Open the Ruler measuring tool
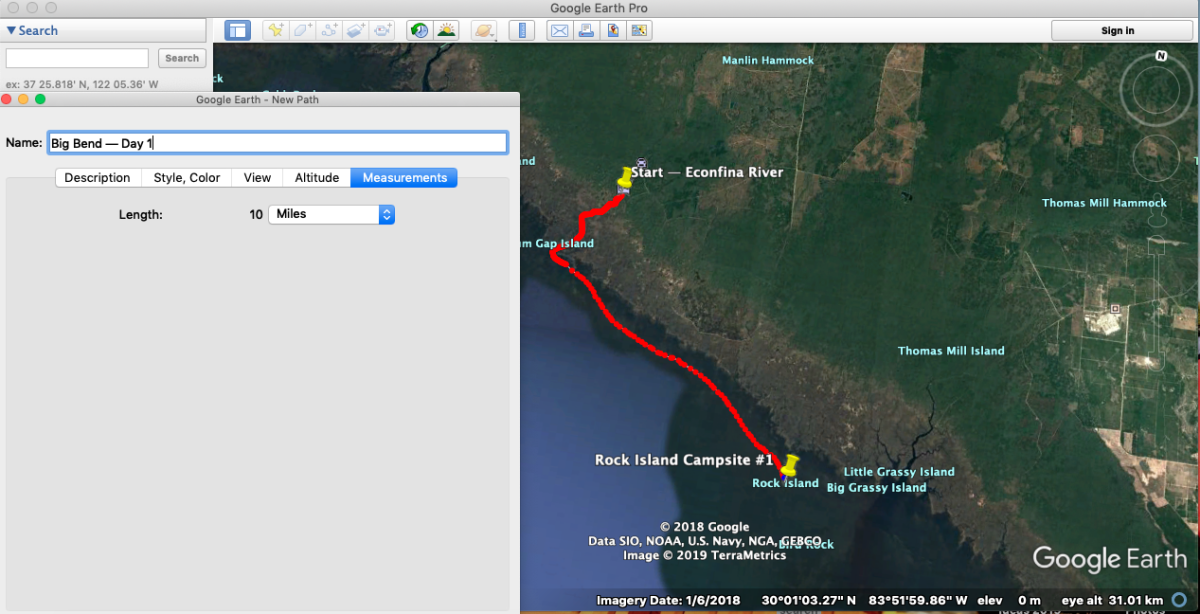Image resolution: width=1200 pixels, height=614 pixels. (521, 31)
